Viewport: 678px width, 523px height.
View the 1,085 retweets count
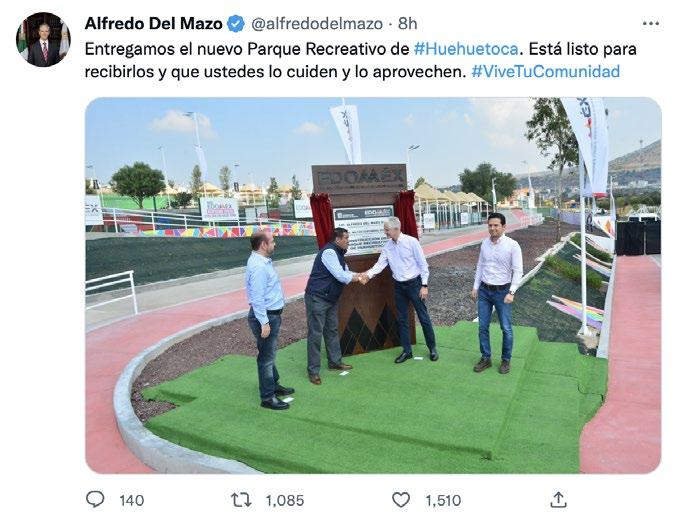(x=285, y=501)
